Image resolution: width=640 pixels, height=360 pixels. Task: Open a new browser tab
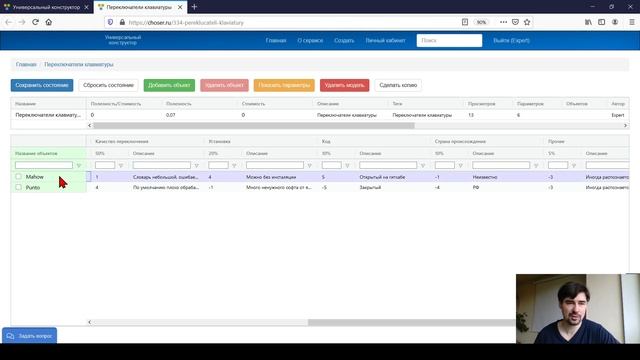pos(194,7)
